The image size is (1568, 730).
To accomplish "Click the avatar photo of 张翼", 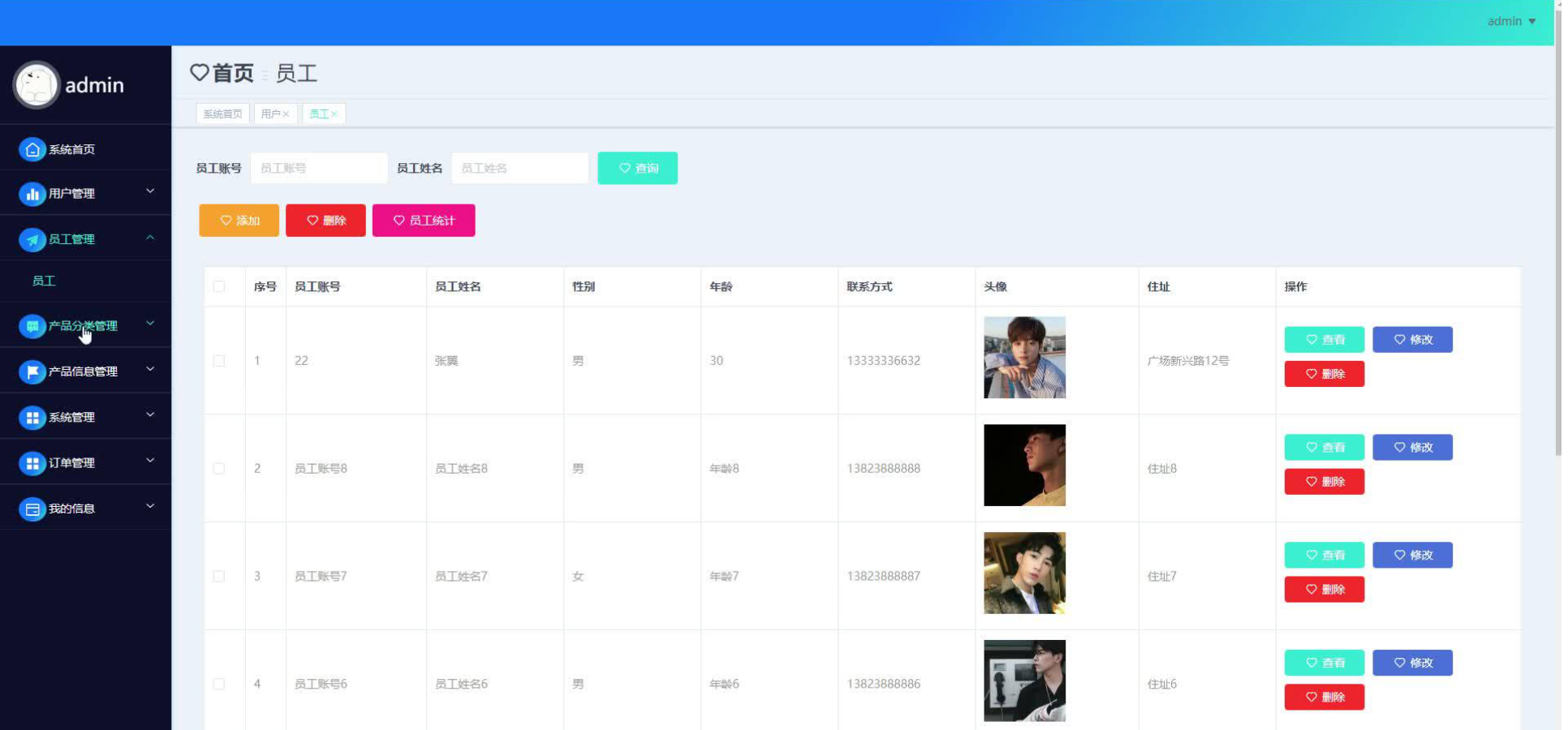I will pos(1025,358).
